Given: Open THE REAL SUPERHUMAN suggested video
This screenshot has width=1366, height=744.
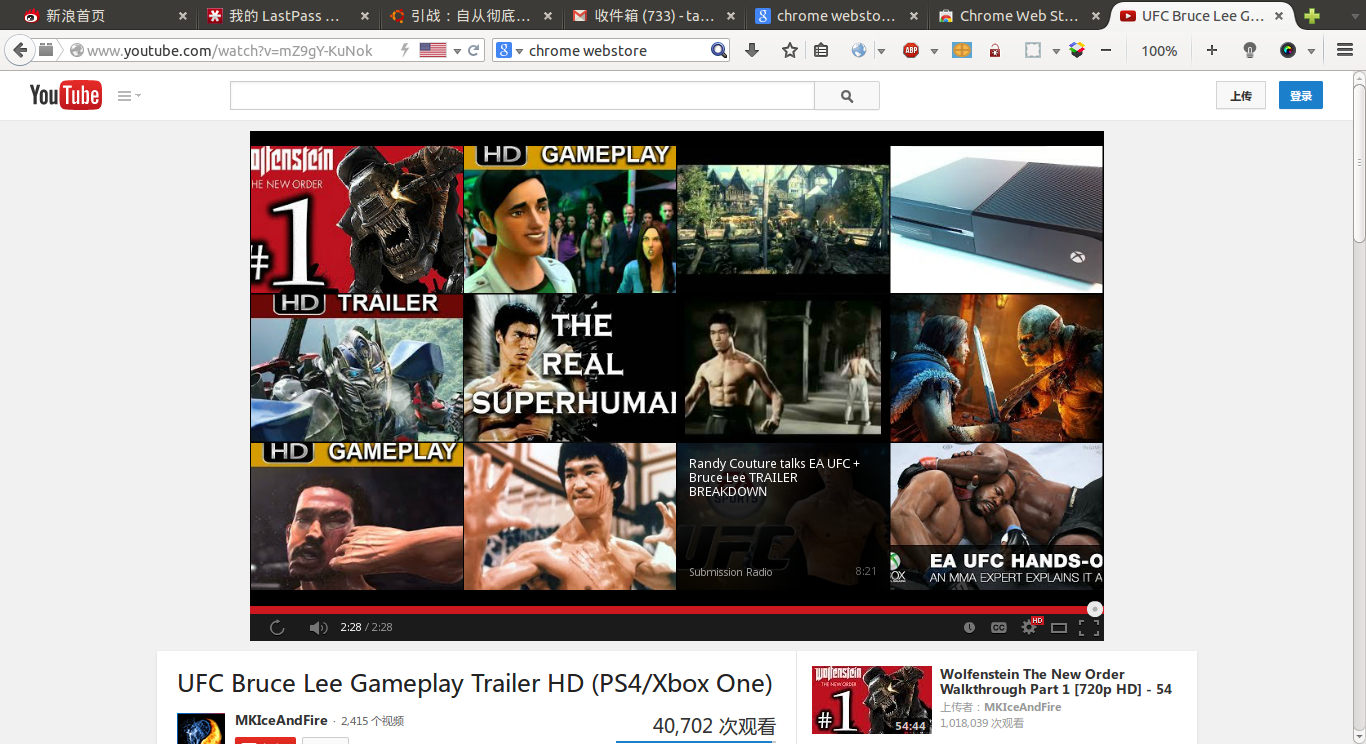Looking at the screenshot, I should [x=570, y=368].
